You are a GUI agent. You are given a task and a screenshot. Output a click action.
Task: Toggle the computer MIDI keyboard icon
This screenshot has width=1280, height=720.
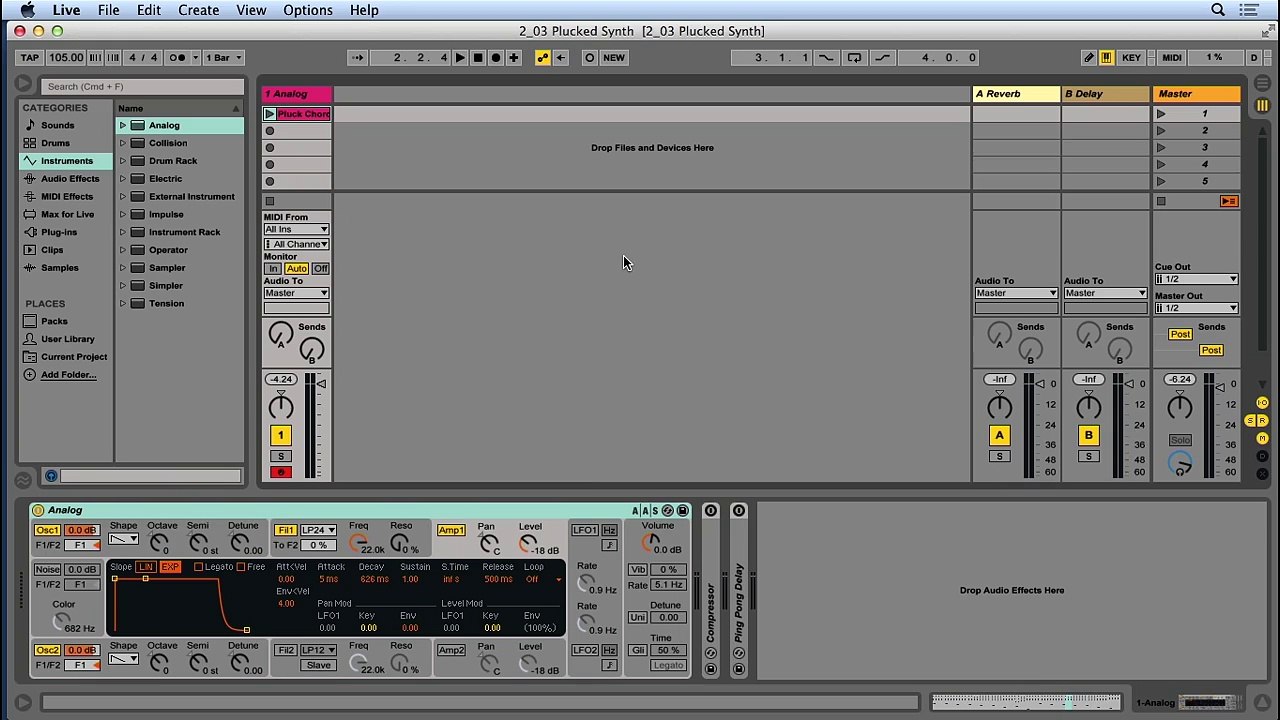1106,57
